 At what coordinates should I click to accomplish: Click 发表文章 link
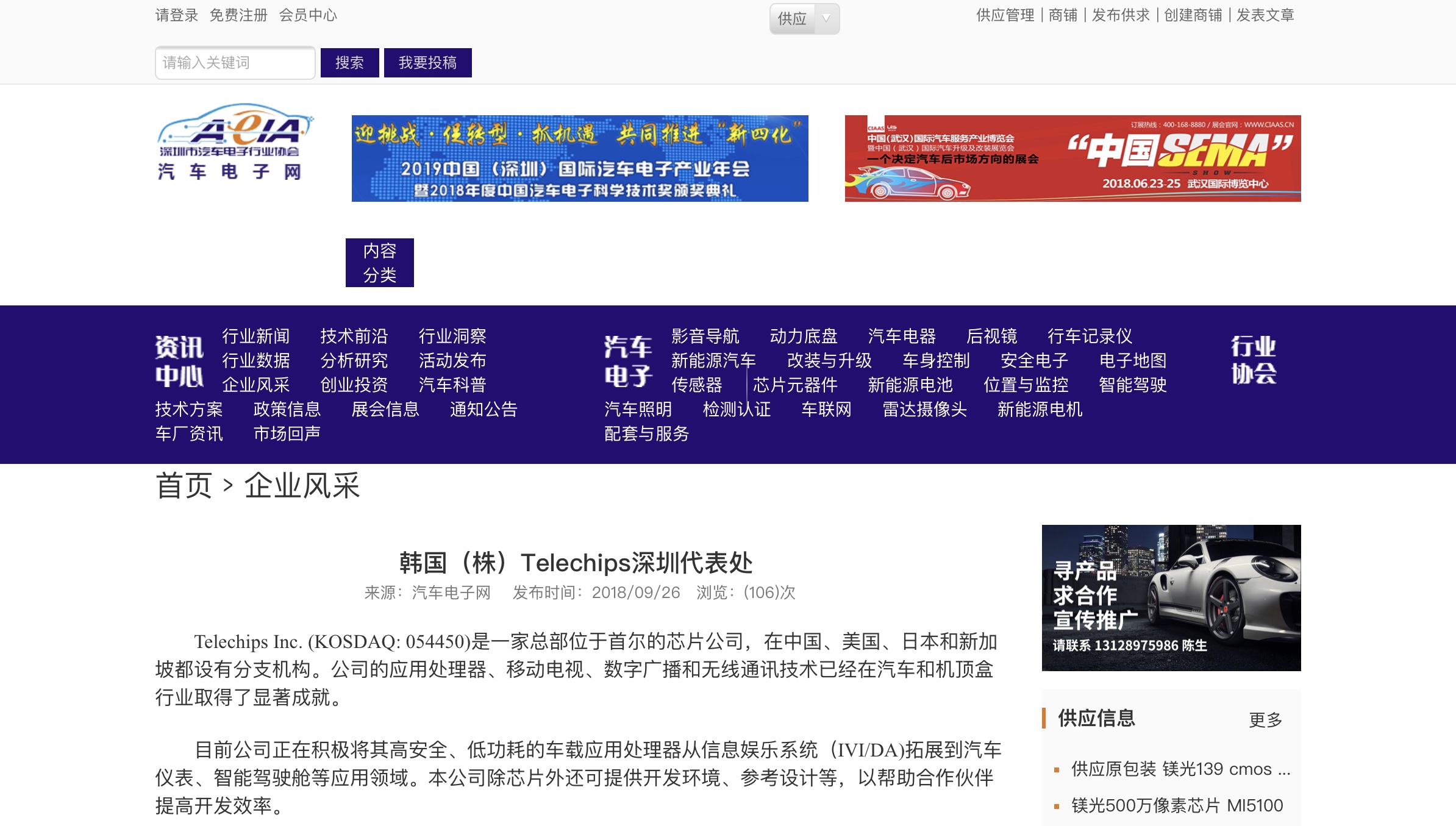click(1265, 15)
